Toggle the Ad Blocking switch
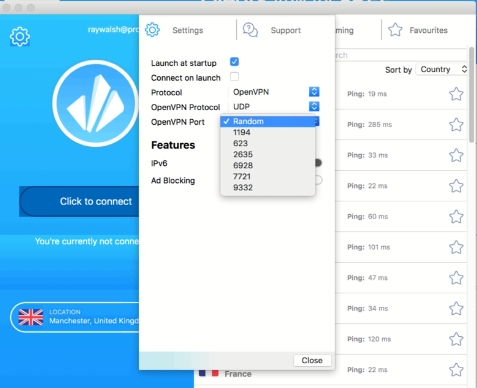Viewport: 477px width, 388px height. (318, 180)
